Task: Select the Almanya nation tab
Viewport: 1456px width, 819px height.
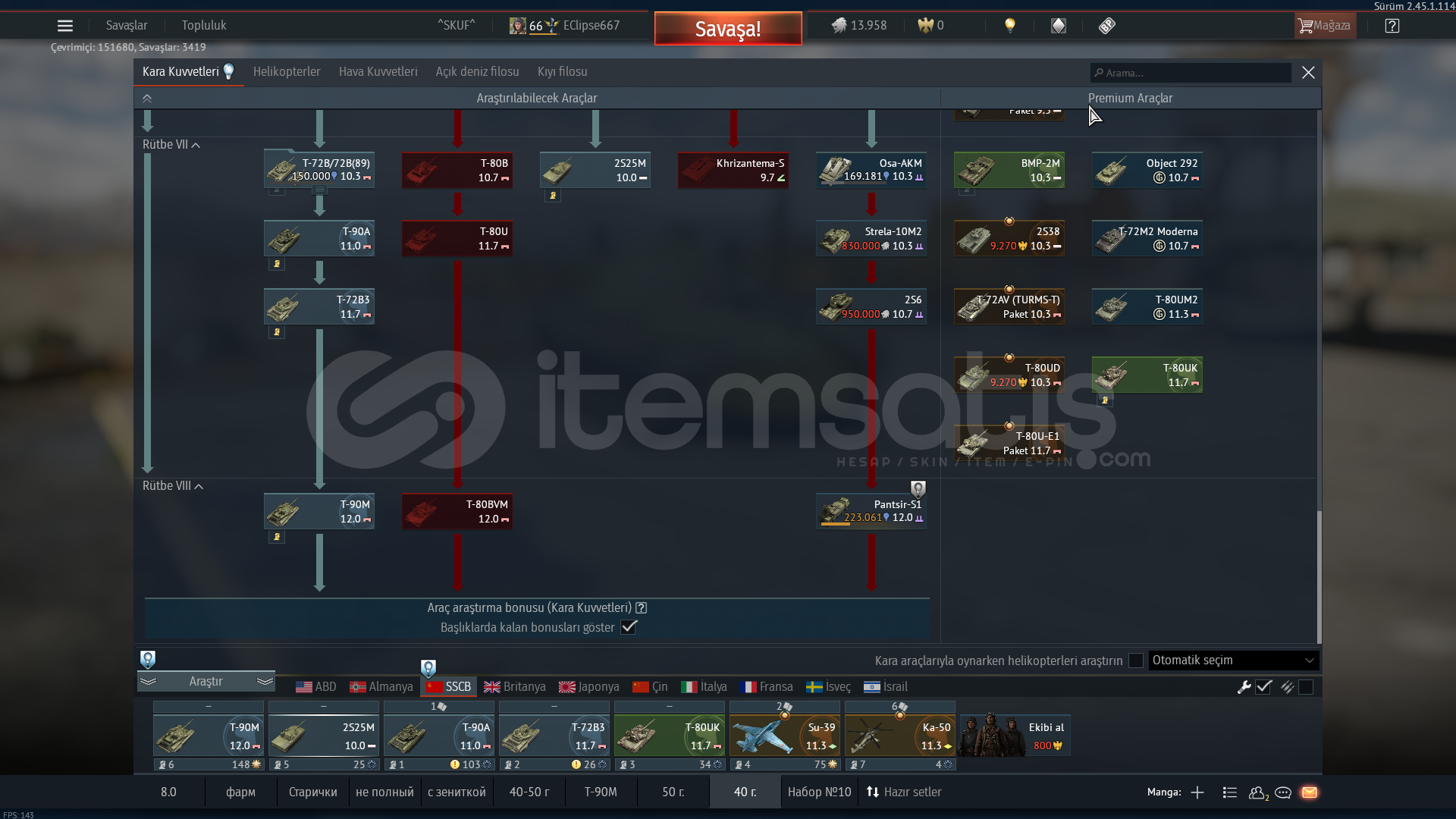Action: point(381,687)
